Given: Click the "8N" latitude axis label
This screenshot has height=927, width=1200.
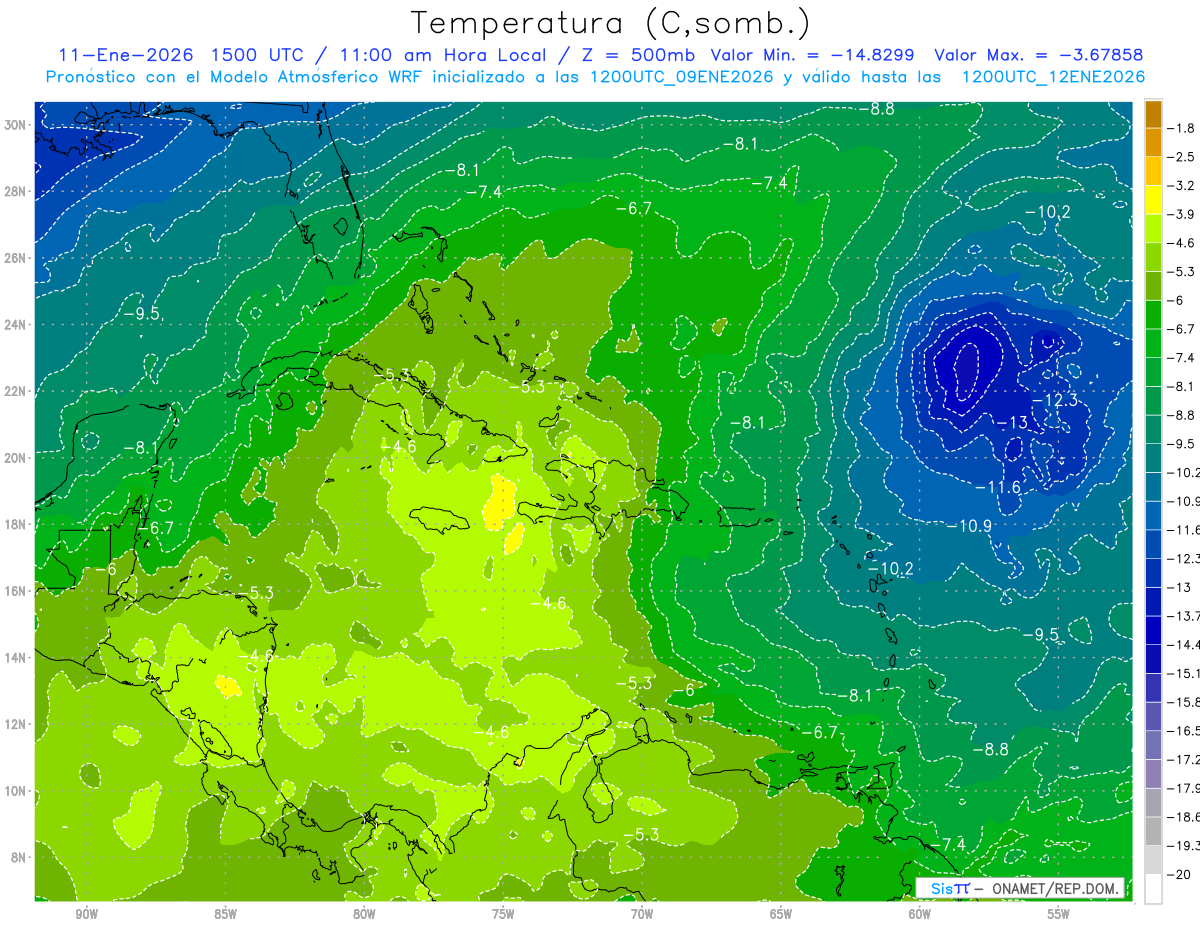Looking at the screenshot, I should (20, 857).
